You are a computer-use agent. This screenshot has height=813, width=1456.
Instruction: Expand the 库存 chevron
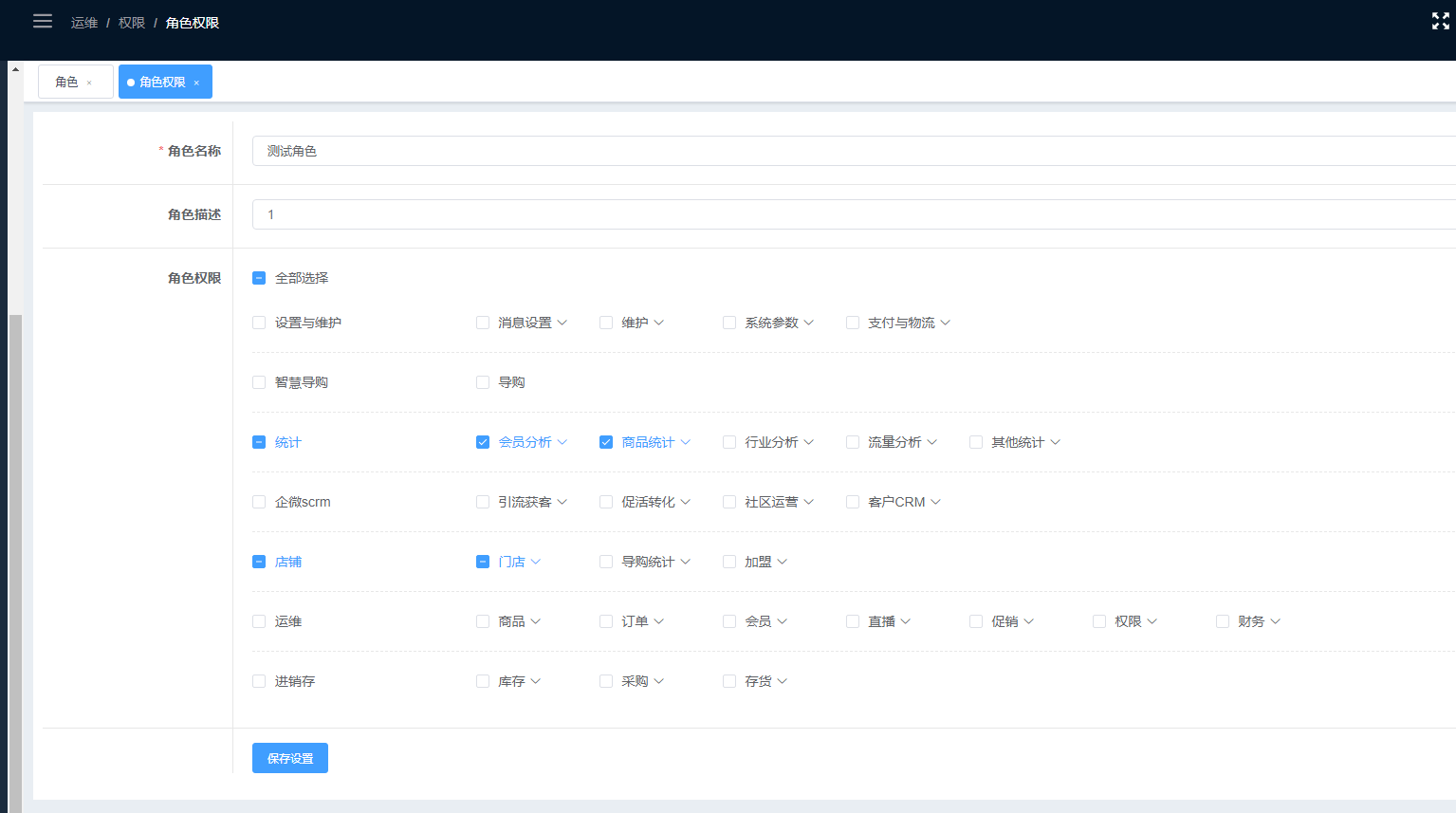tap(536, 681)
